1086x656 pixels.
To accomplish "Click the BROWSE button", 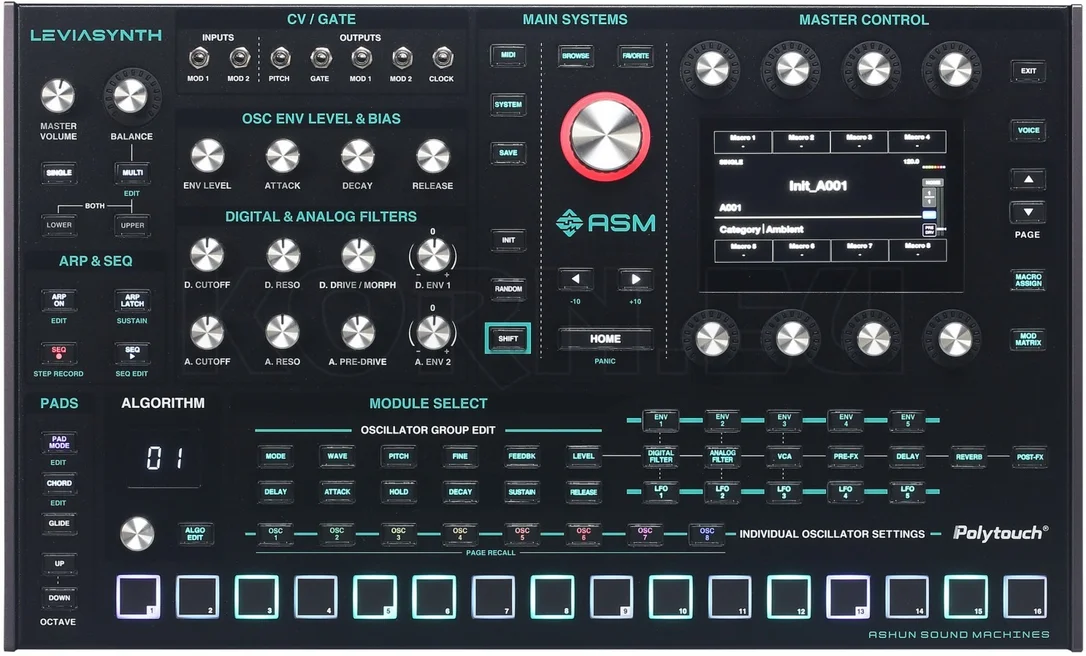I will (x=576, y=56).
